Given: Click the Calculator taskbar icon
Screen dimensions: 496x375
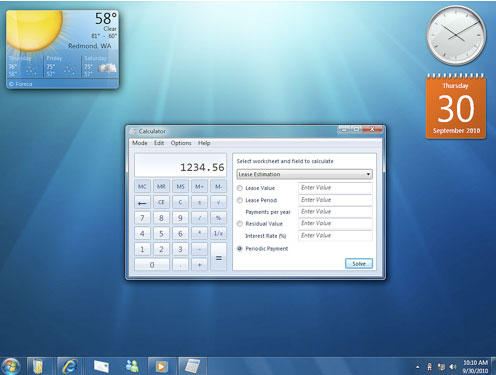Looking at the screenshot, I should coord(192,366).
